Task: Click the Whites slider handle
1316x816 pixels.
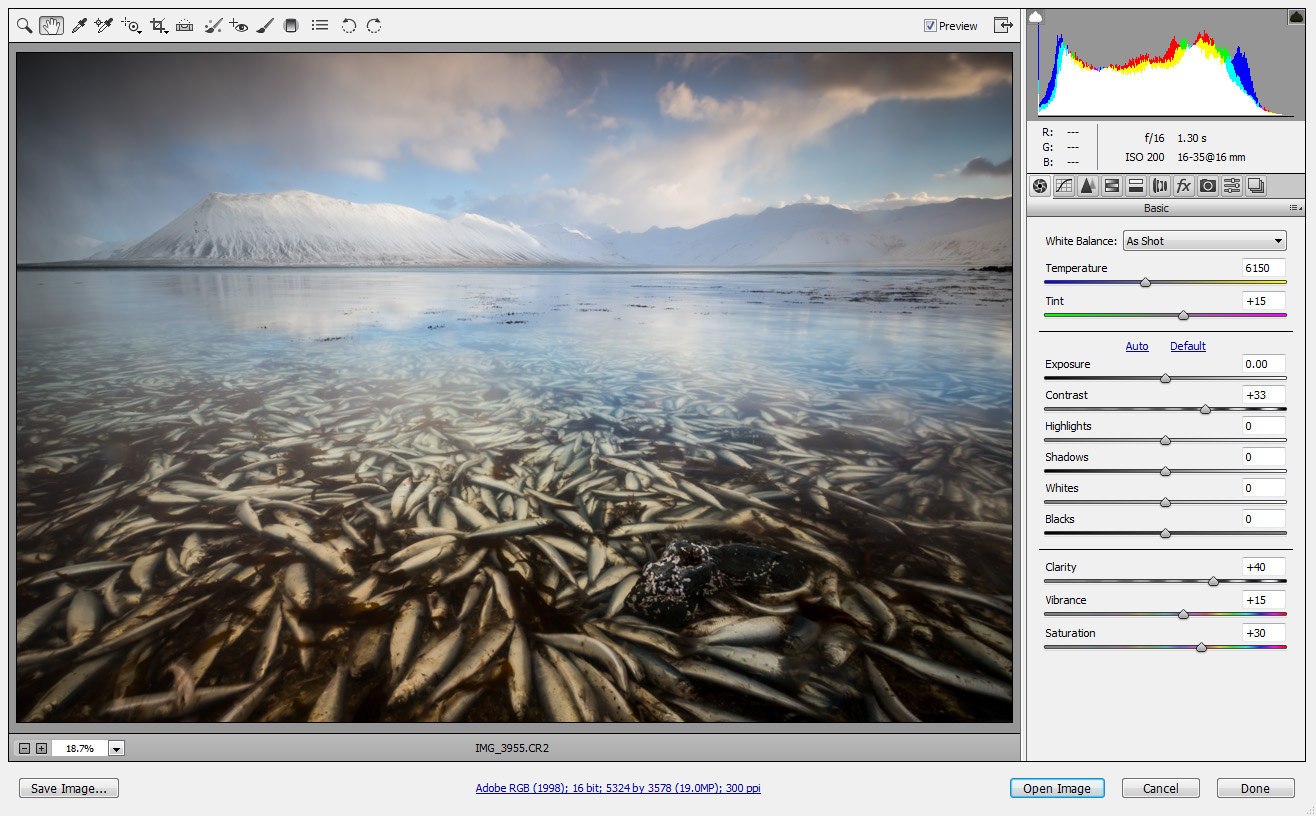Action: tap(1165, 503)
